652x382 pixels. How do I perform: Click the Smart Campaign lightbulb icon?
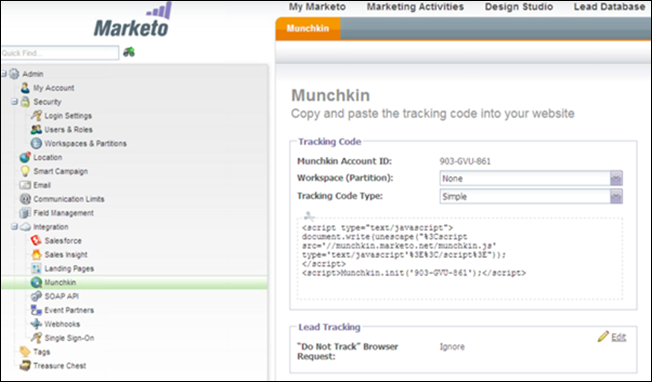(x=25, y=171)
